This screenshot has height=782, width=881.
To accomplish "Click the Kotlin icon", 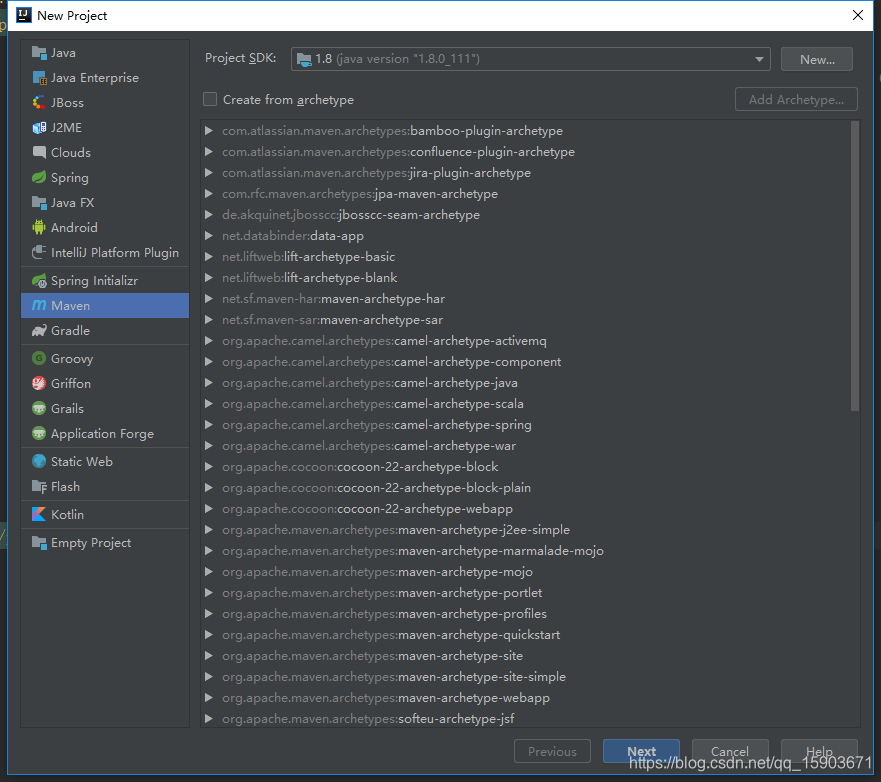I will 39,515.
